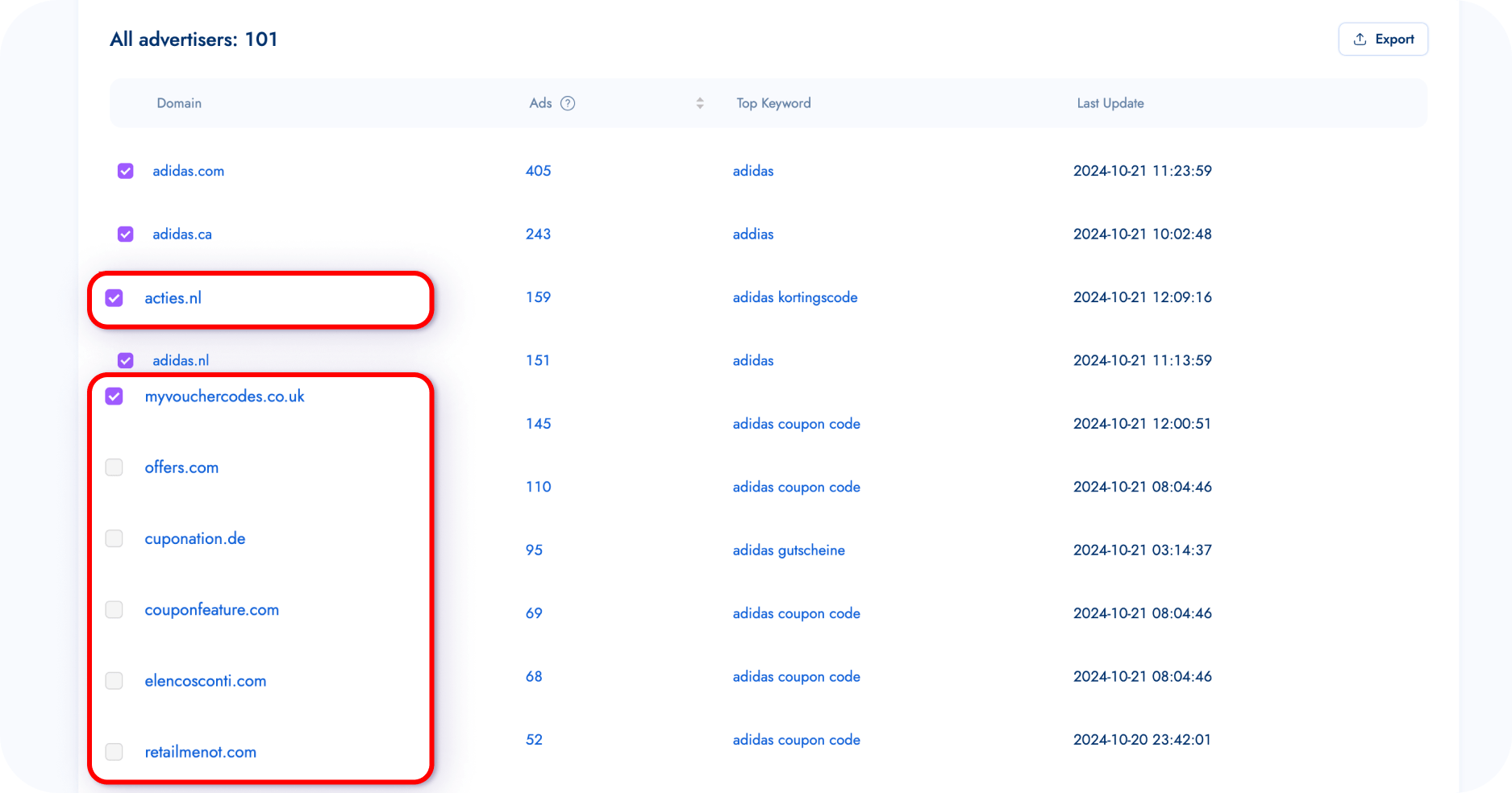
Task: Check the retailmenot.com checkbox
Action: pyautogui.click(x=115, y=752)
